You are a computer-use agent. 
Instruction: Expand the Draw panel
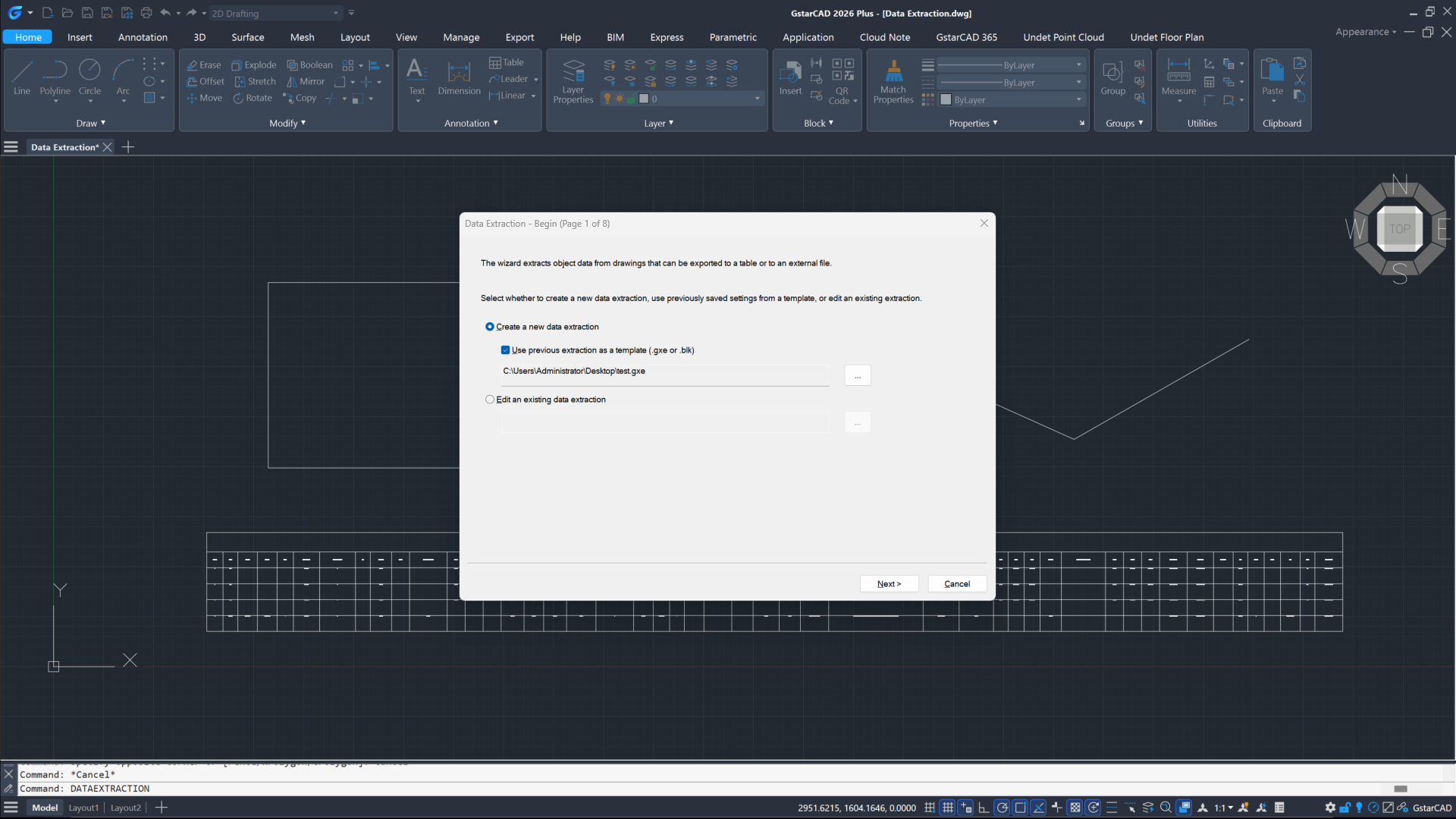90,124
